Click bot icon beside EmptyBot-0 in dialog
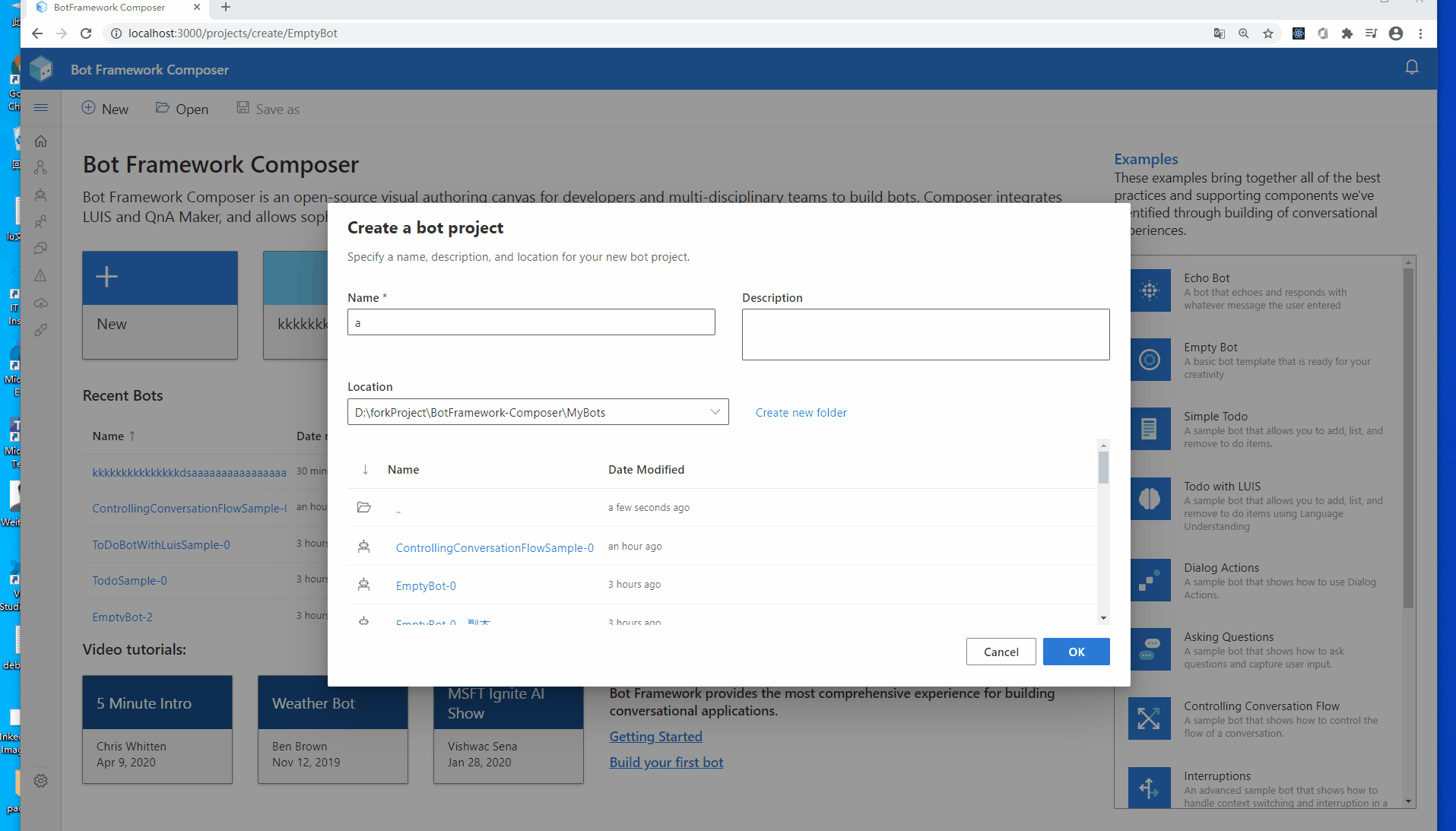Screen dimensions: 1456x831 [x=364, y=585]
